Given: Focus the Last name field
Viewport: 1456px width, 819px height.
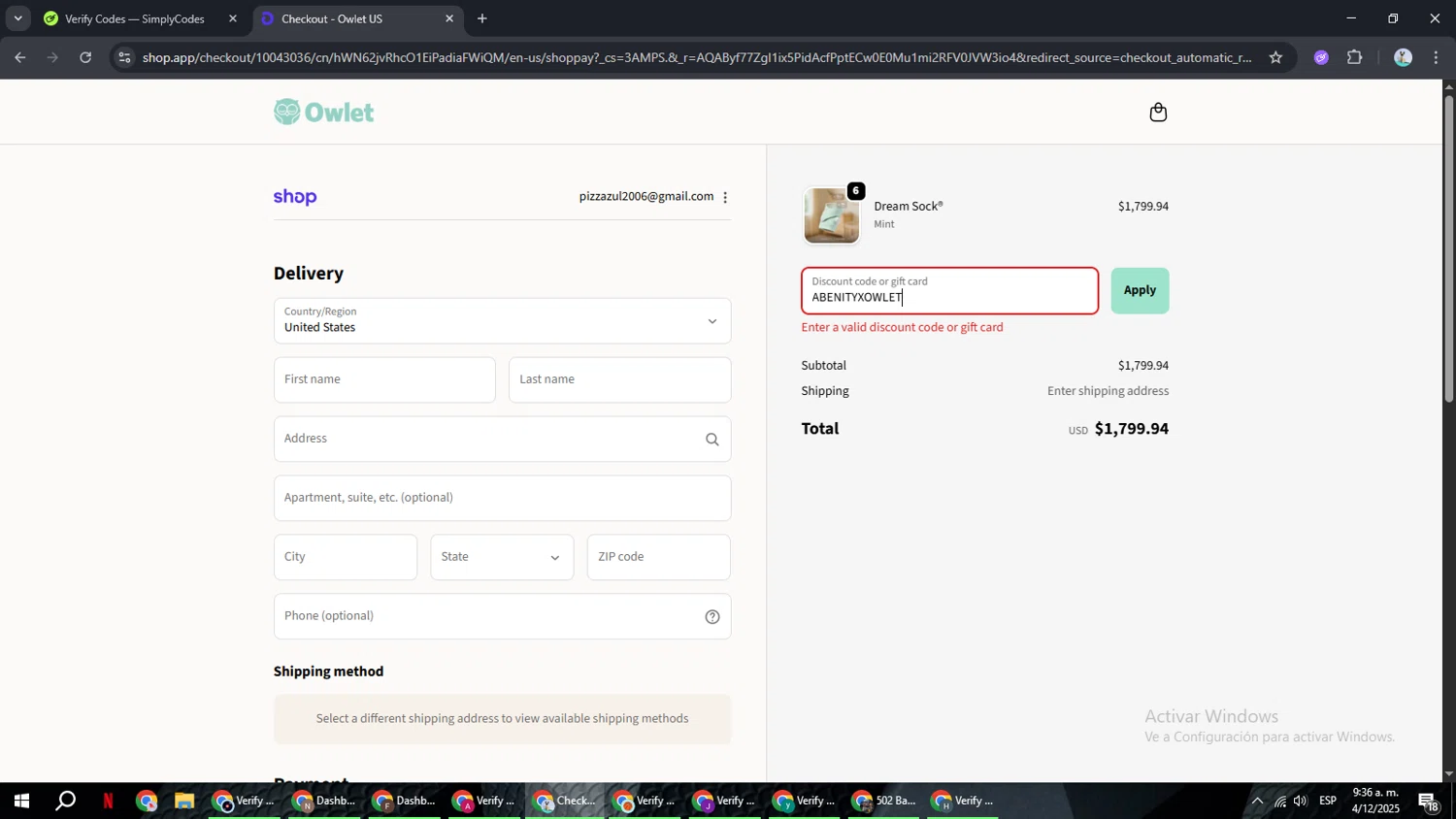Looking at the screenshot, I should point(619,380).
